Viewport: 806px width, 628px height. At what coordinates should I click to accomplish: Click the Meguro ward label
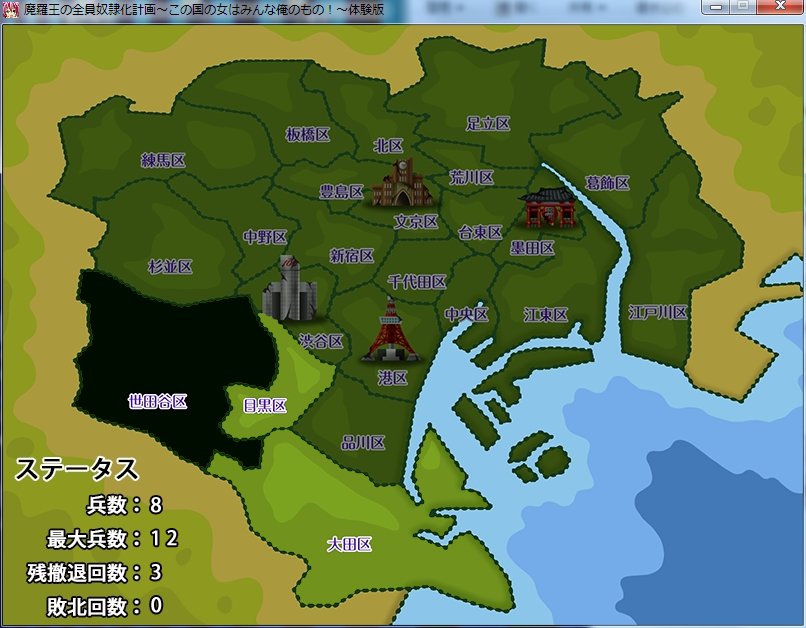[x=265, y=405]
